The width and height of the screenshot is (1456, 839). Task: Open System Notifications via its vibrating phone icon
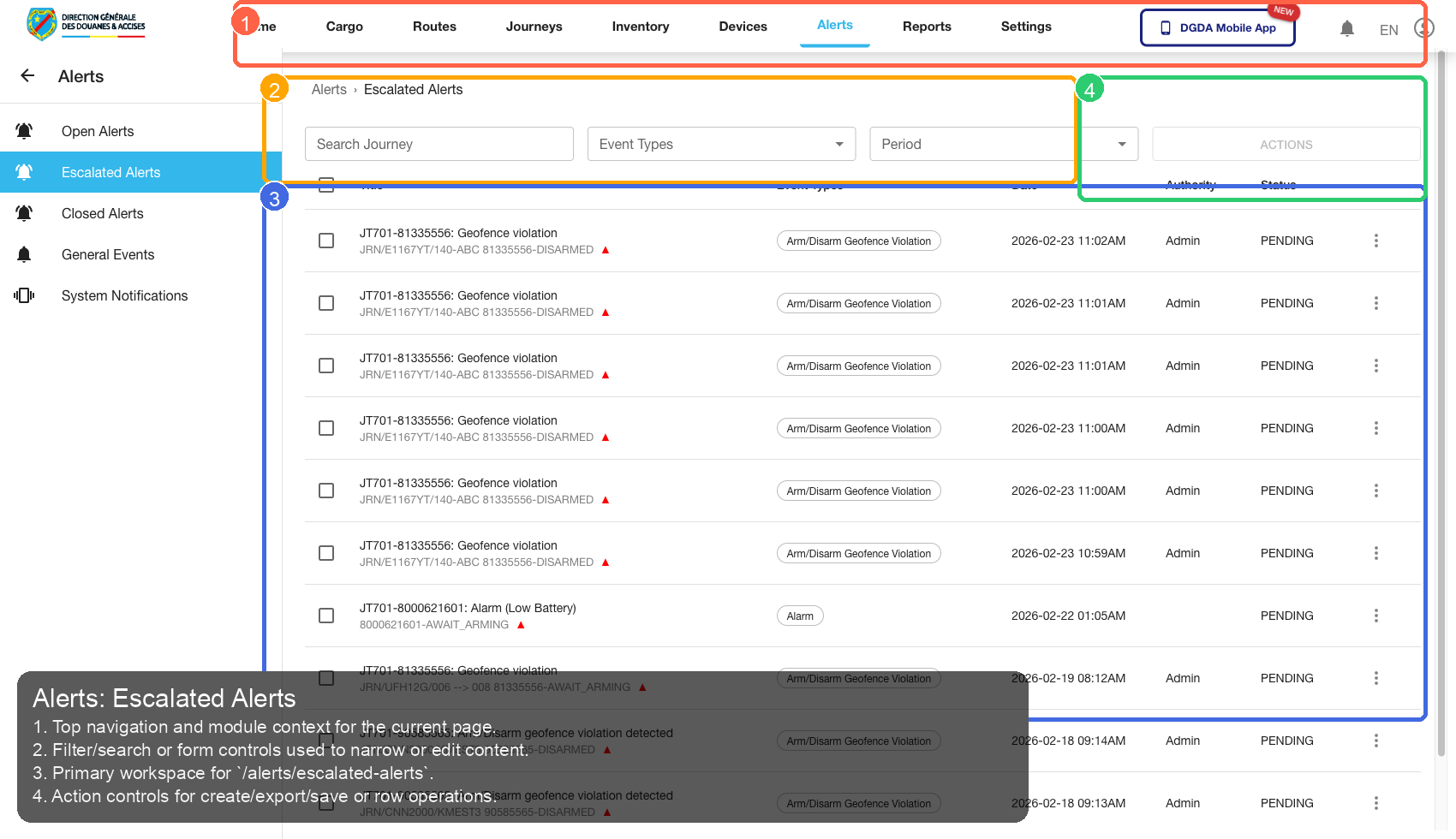pos(24,295)
